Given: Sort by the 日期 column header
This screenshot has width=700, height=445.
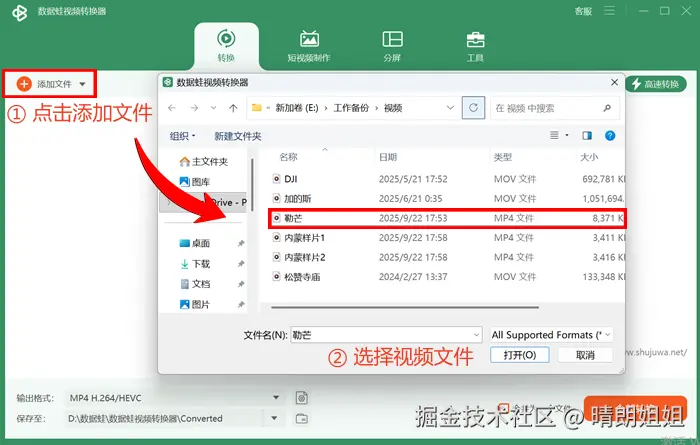Looking at the screenshot, I should pos(388,157).
